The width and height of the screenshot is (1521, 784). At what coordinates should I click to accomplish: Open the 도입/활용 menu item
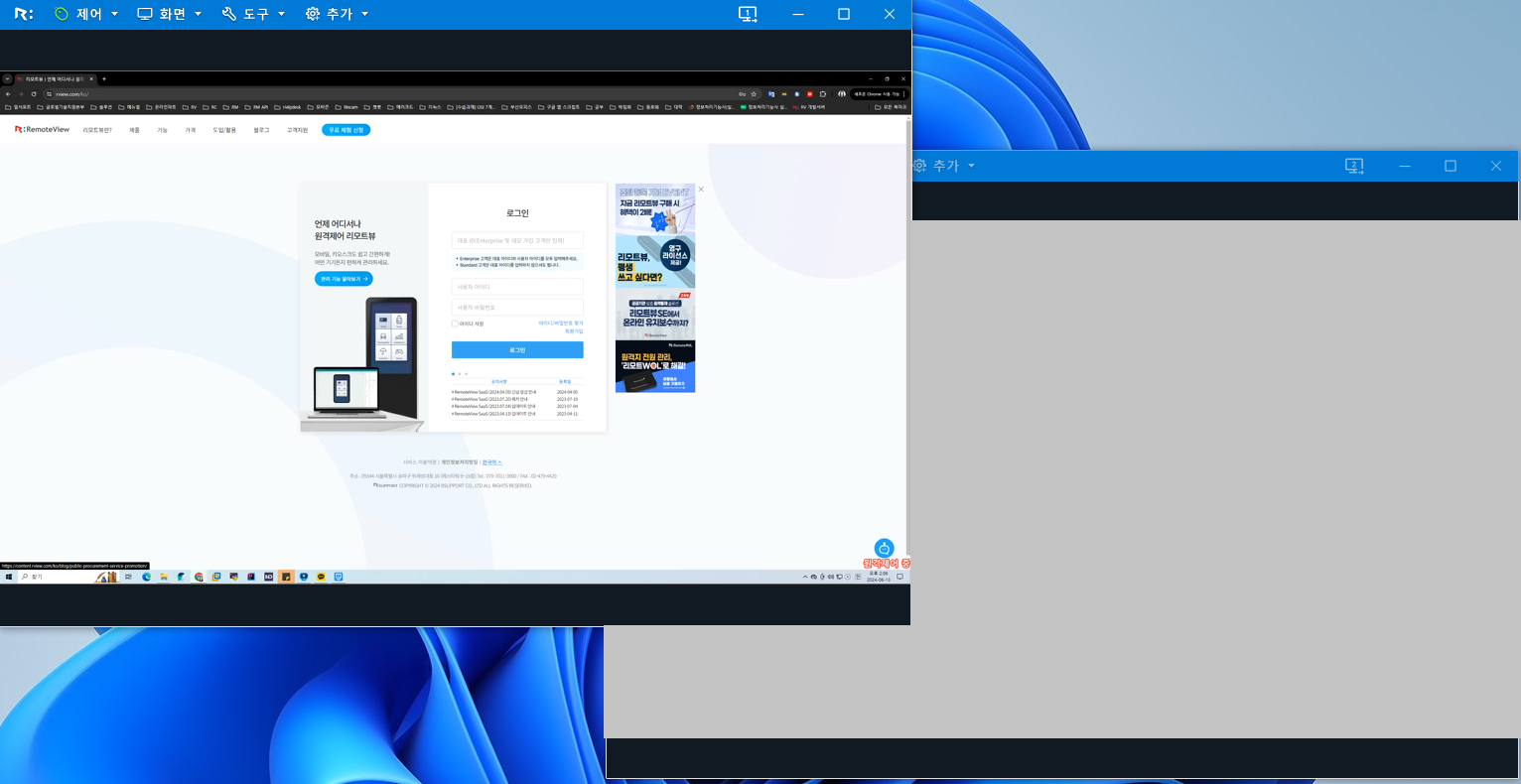click(224, 130)
